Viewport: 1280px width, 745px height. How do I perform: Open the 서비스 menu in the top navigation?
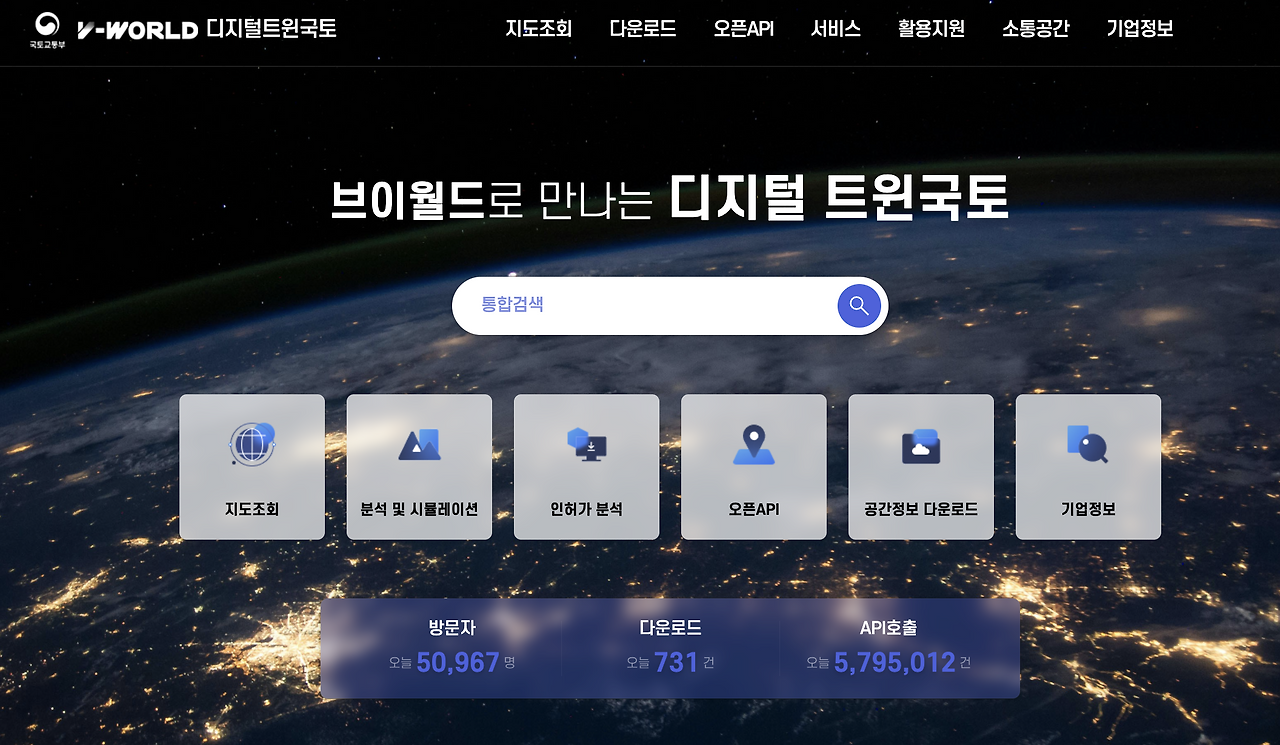point(836,29)
